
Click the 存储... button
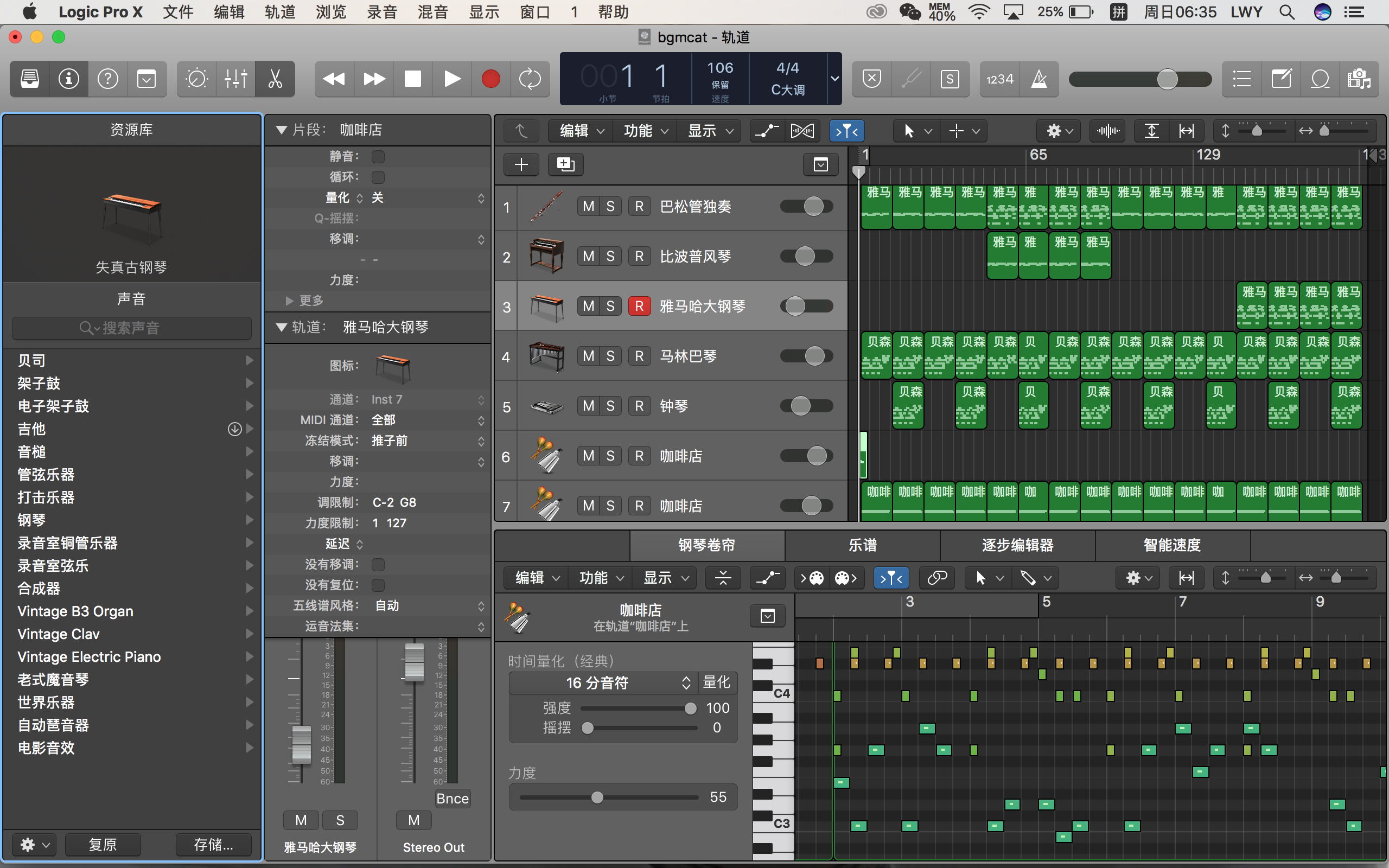coord(213,845)
